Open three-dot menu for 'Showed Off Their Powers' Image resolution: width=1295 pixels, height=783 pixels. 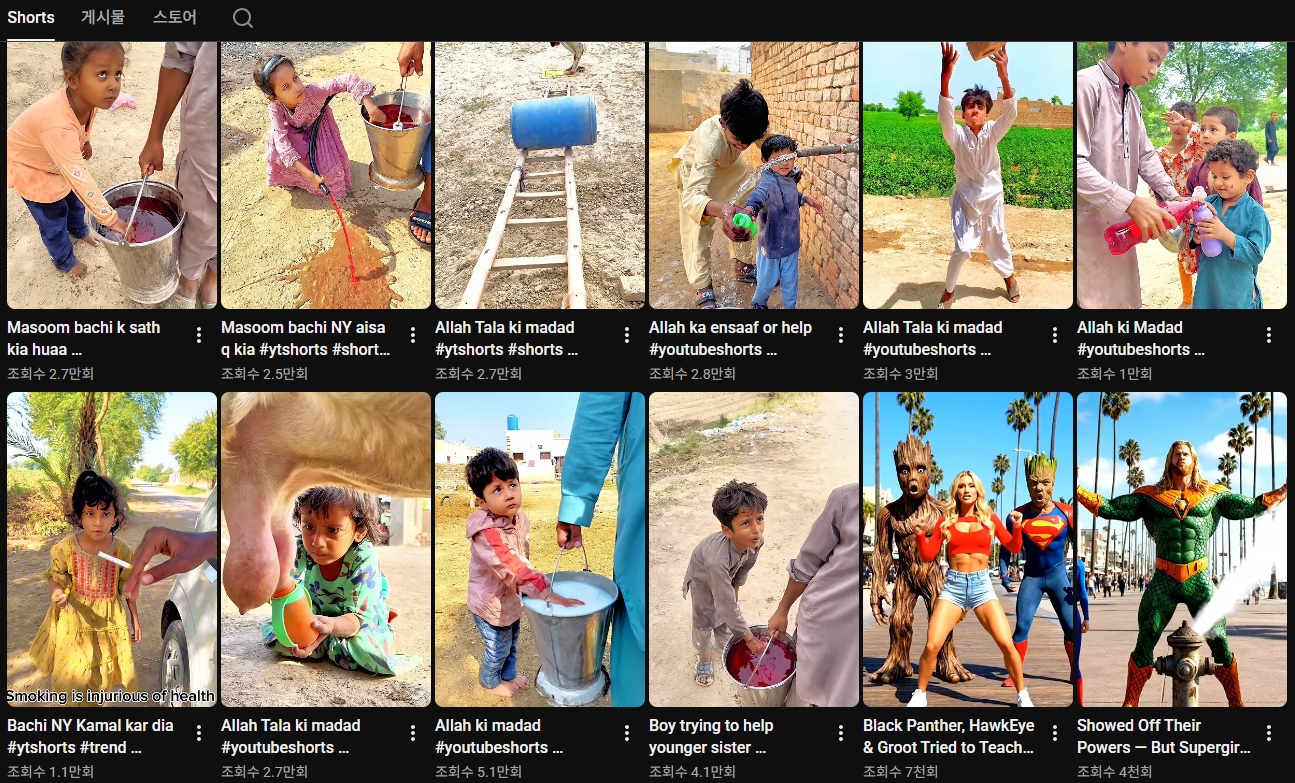click(1269, 733)
